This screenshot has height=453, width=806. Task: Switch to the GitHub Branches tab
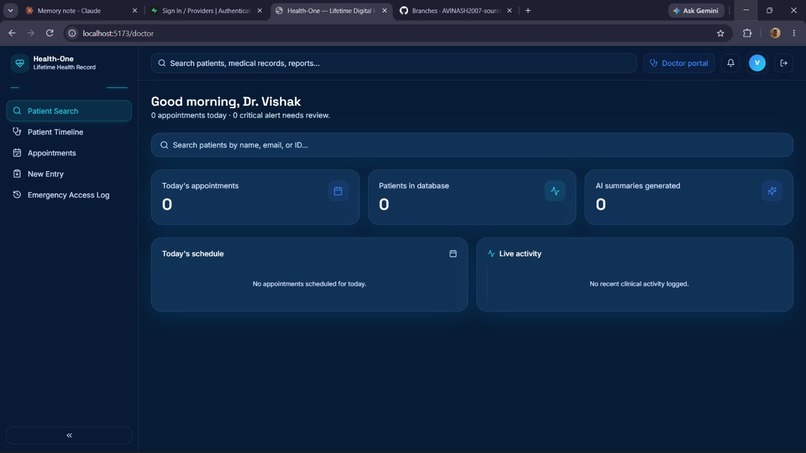tap(456, 10)
